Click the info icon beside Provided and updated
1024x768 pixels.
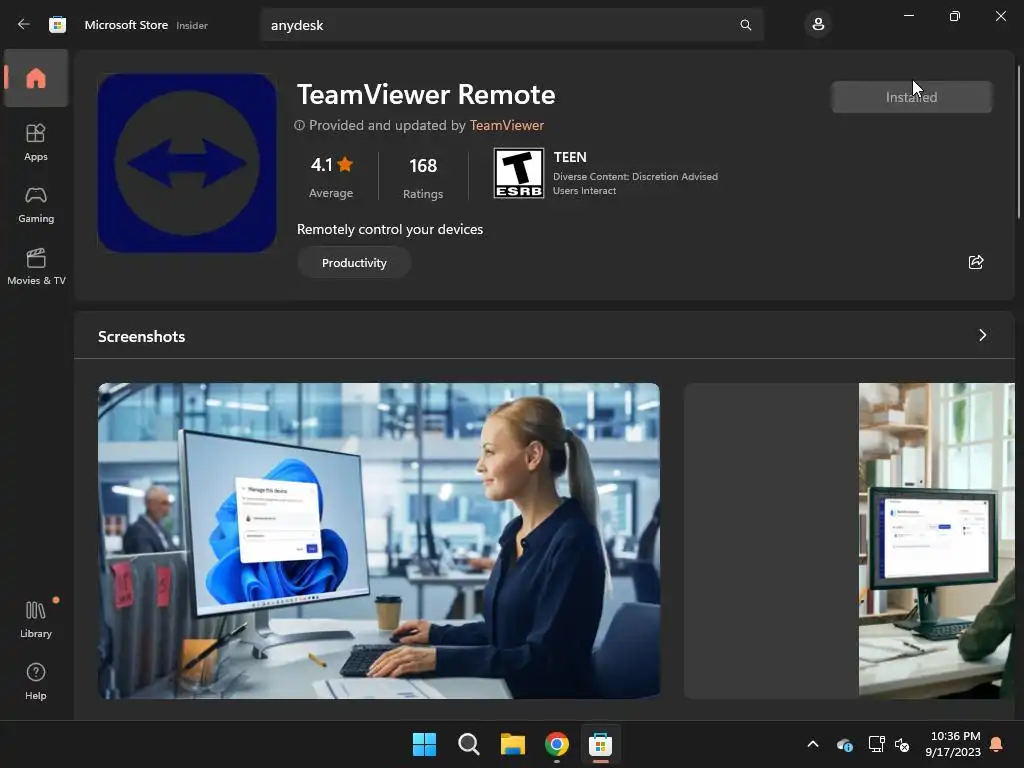(299, 125)
